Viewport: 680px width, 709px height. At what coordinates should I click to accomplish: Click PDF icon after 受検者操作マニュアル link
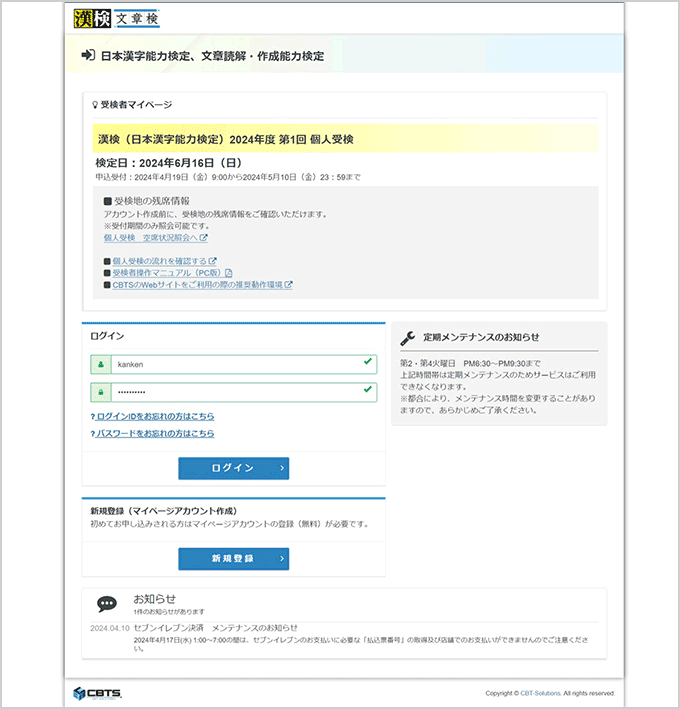click(229, 273)
